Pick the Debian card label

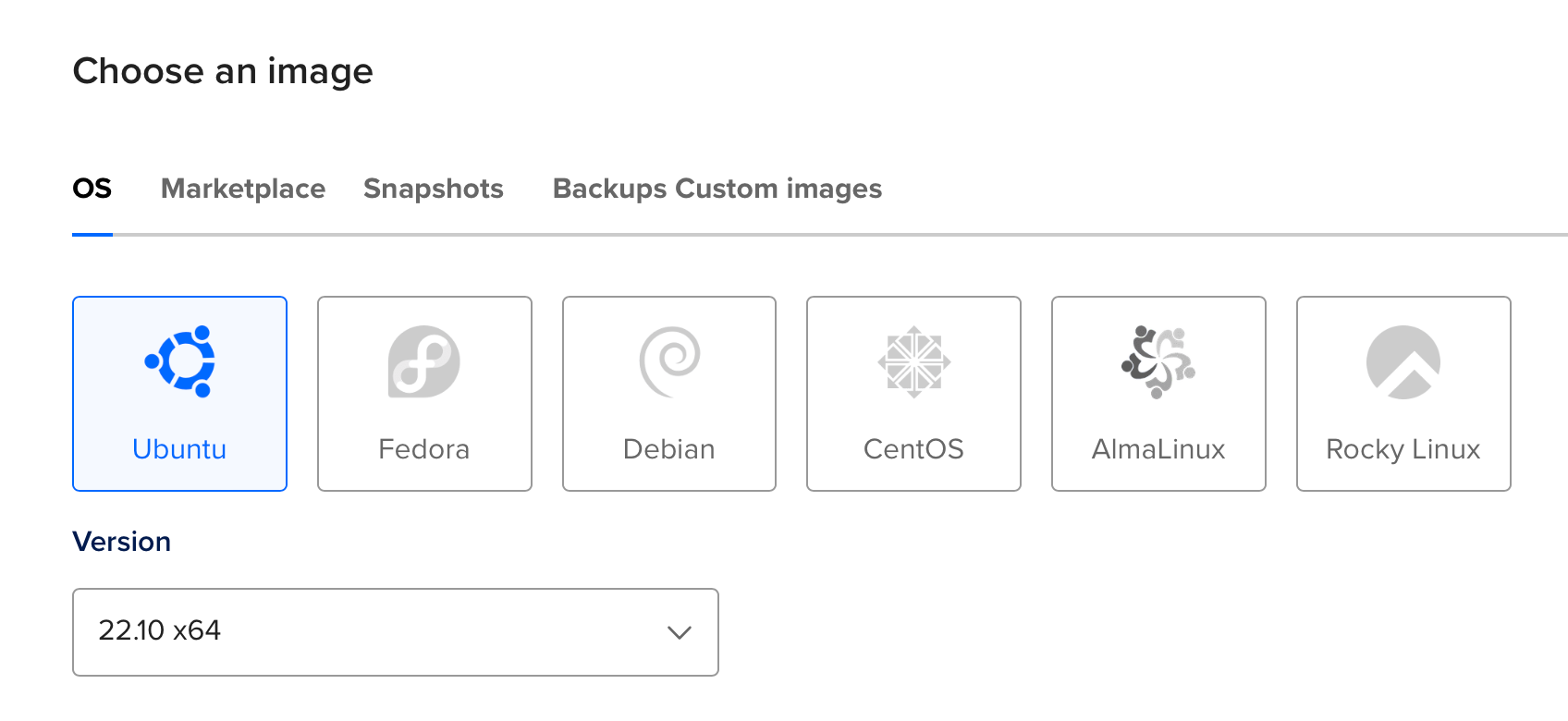(669, 449)
